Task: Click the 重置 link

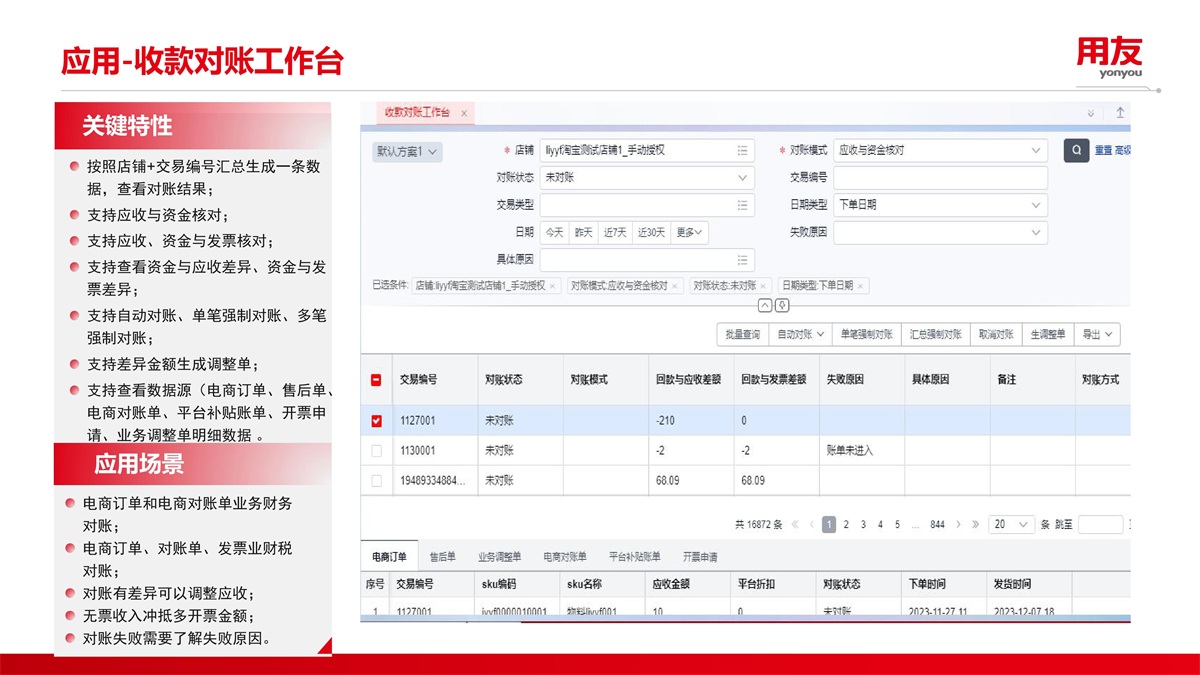Action: pos(1103,151)
